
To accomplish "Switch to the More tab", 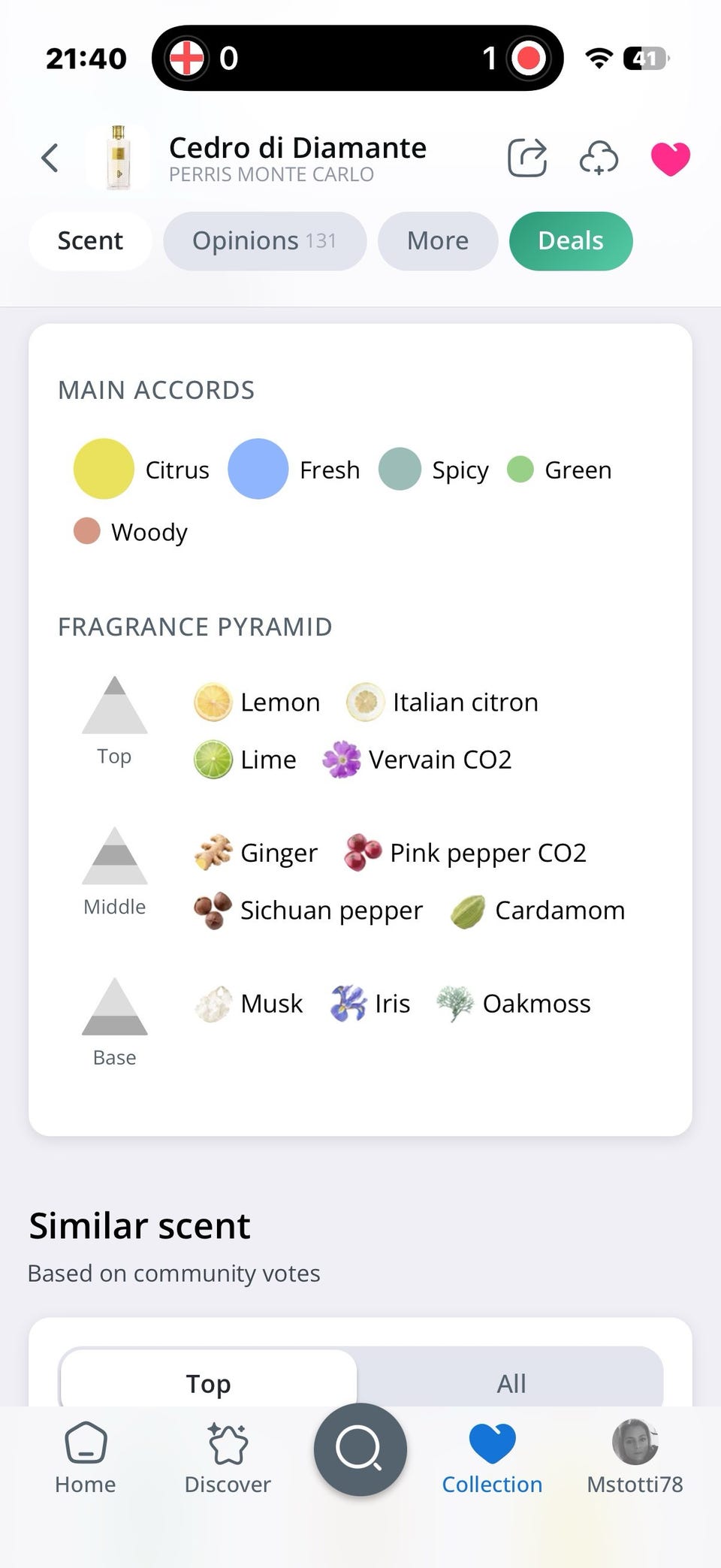I will (x=438, y=240).
